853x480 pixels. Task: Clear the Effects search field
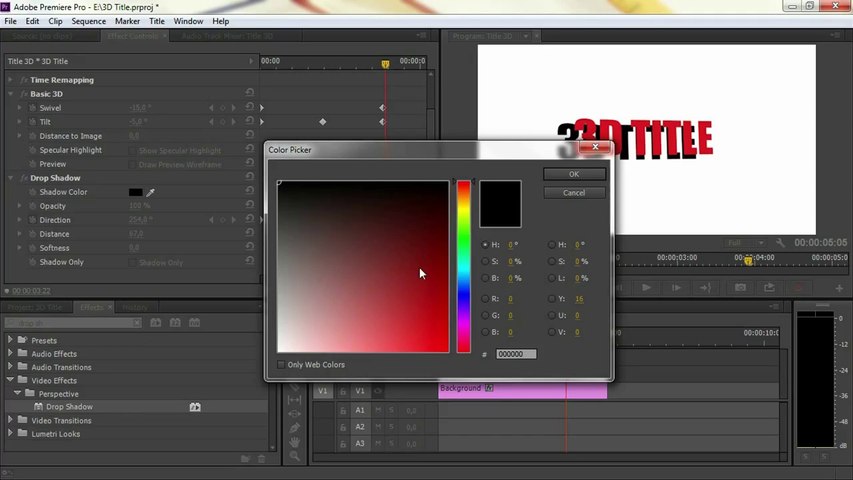coord(137,323)
